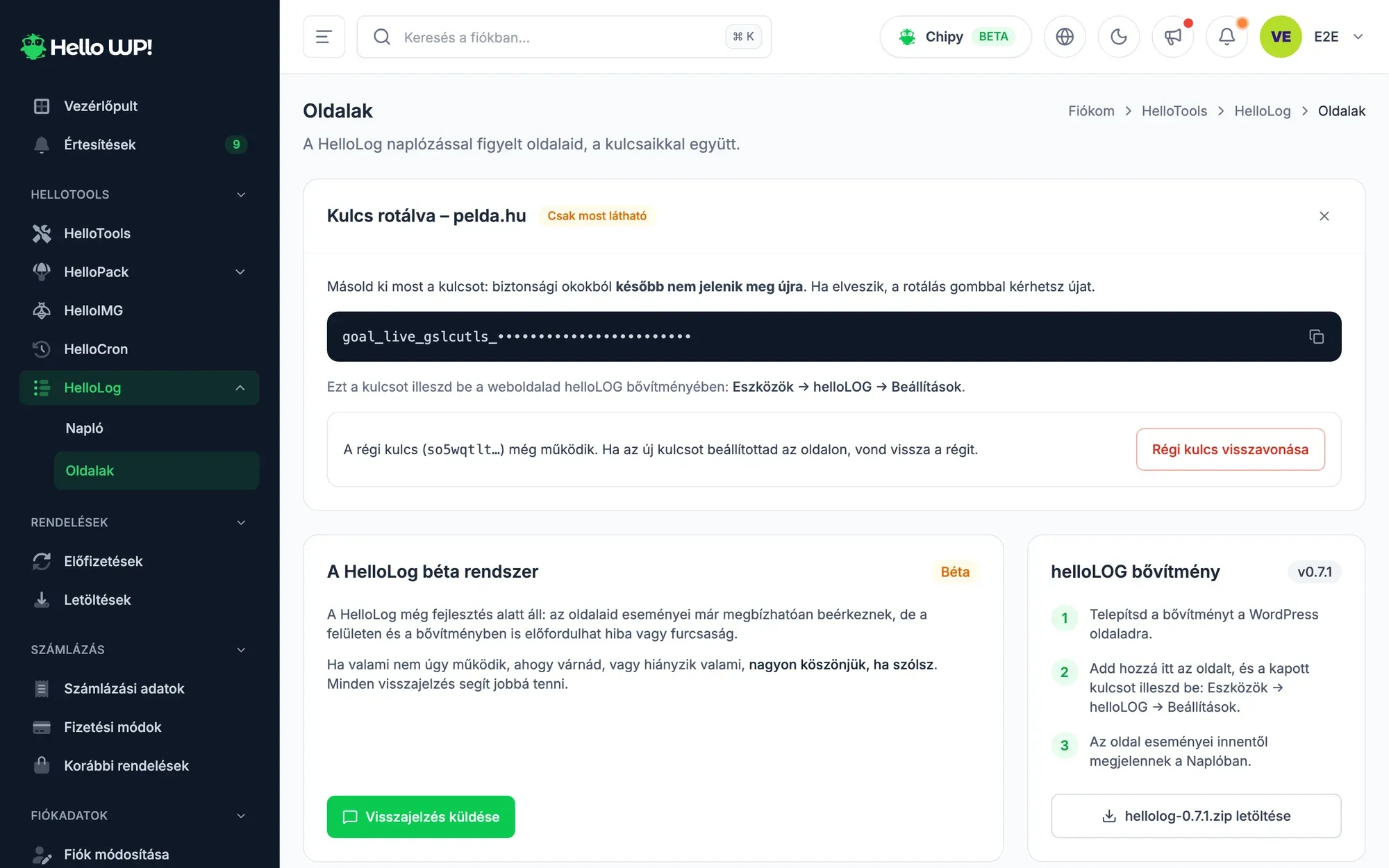Click the Hello WP! logo
The height and width of the screenshot is (868, 1389).
pos(87,47)
